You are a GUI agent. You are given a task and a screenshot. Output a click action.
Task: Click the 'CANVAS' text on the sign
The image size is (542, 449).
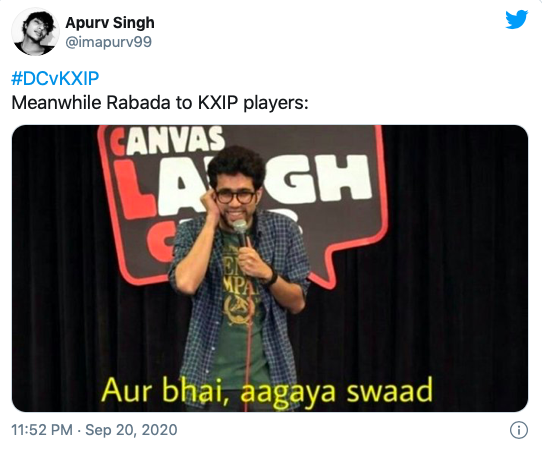[168, 141]
